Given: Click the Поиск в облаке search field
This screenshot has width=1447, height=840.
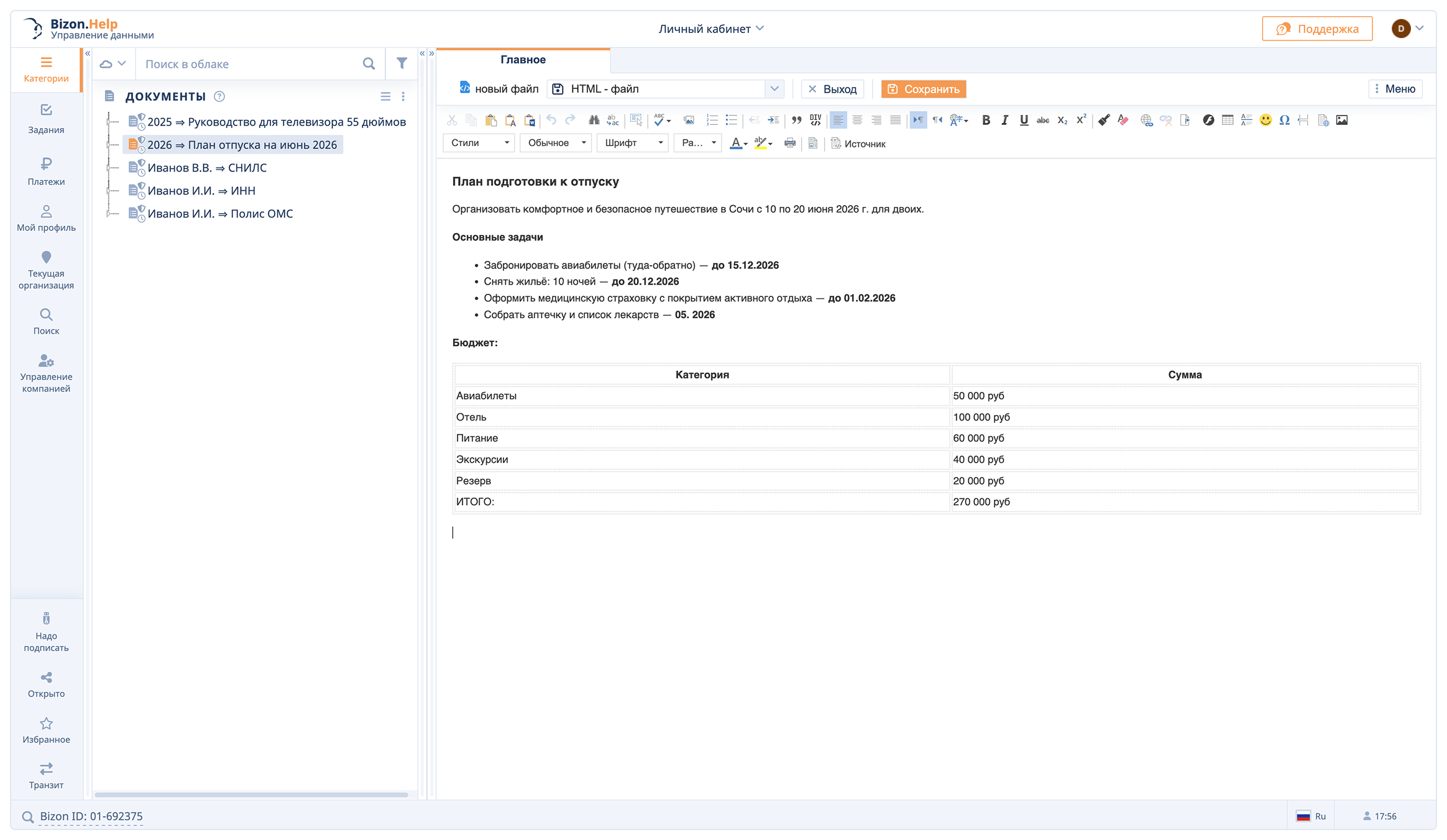Looking at the screenshot, I should pyautogui.click(x=249, y=64).
